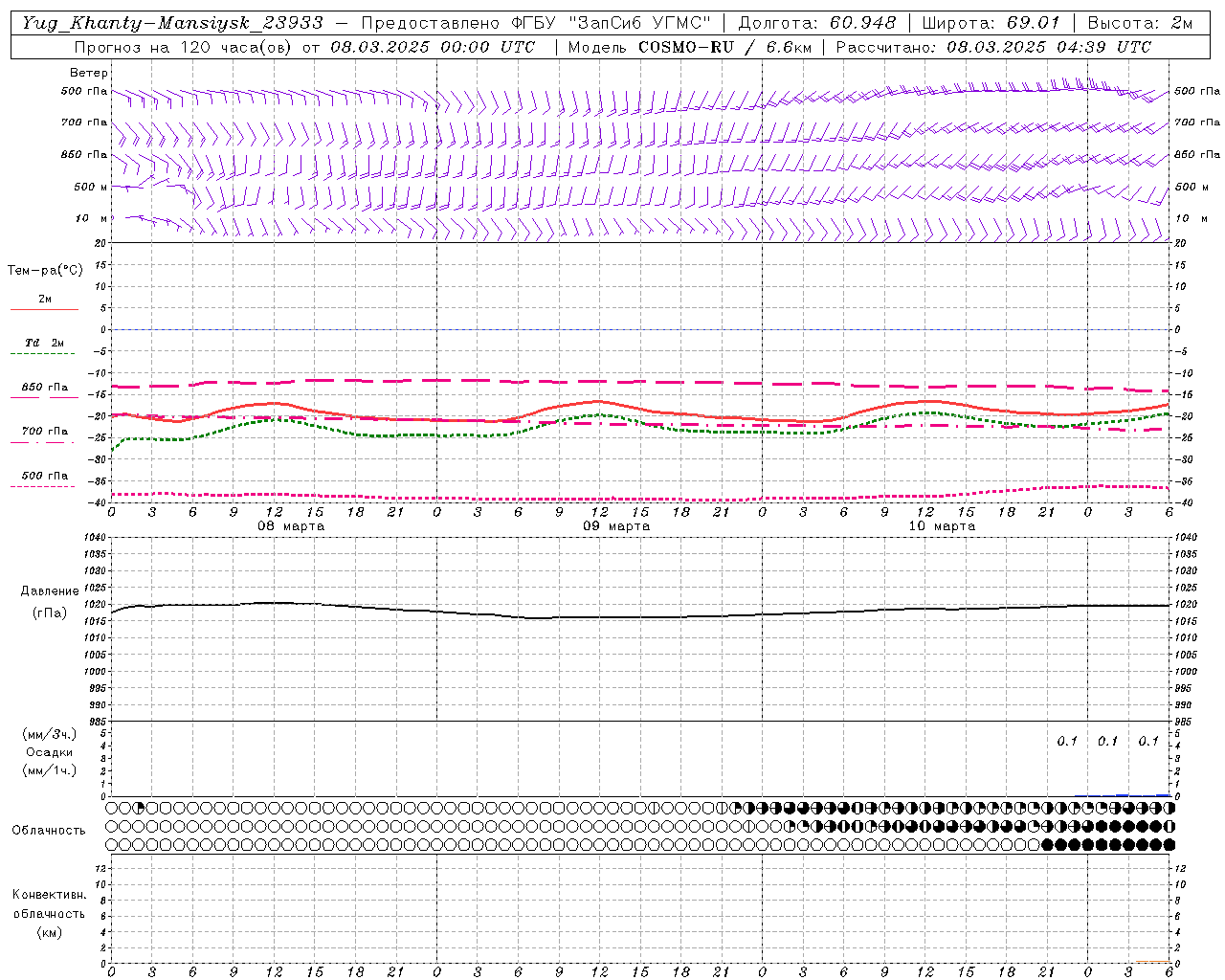Screen dimensions: 1225x980
Task: Select the 850 гПа temperature legend entry
Action: click(45, 387)
